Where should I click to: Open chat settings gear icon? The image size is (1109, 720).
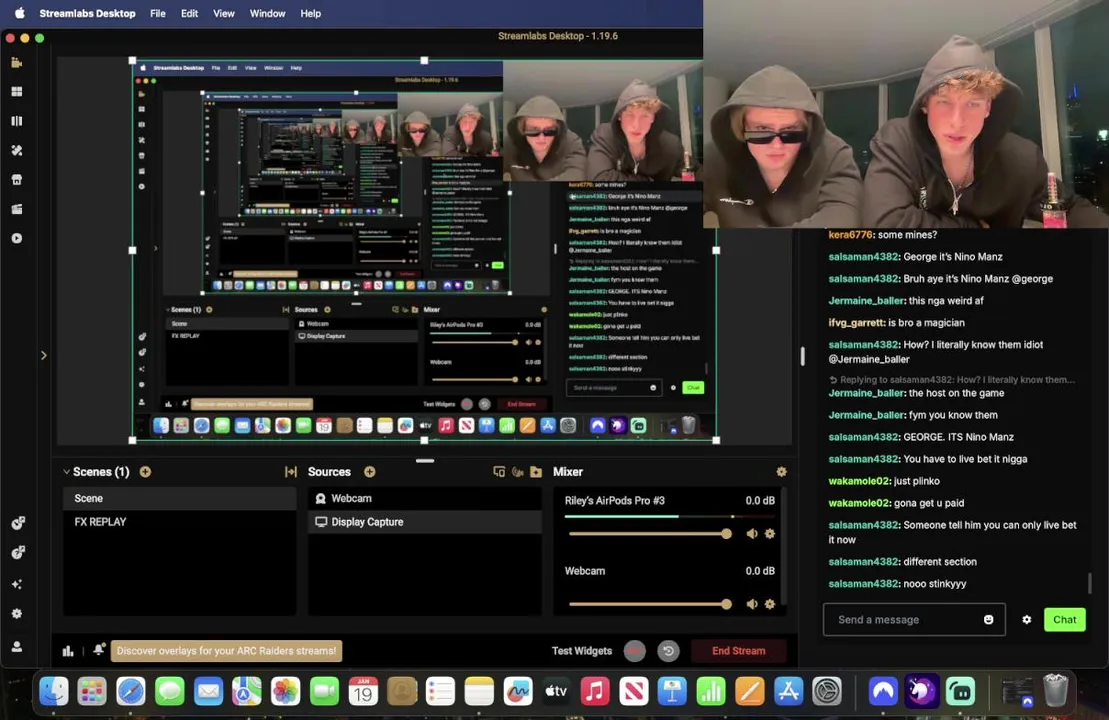pos(1026,620)
